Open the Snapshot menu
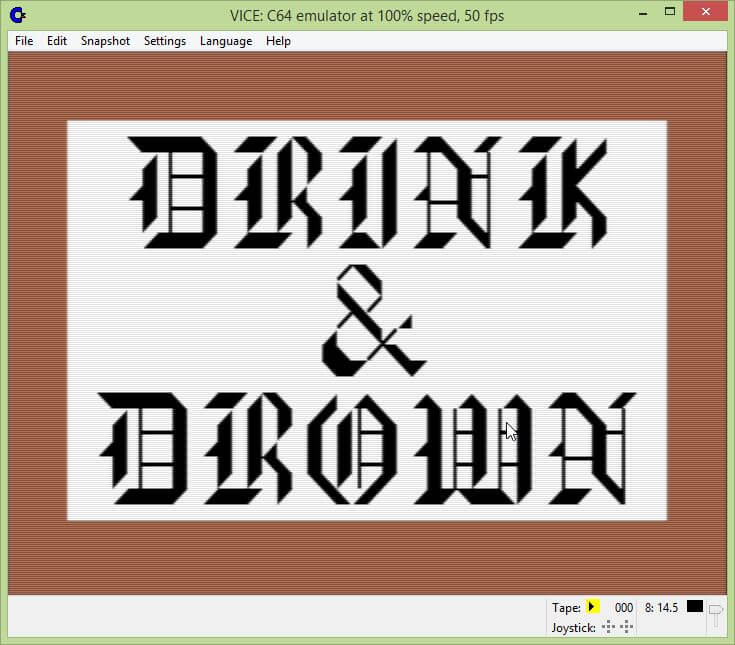 tap(105, 41)
